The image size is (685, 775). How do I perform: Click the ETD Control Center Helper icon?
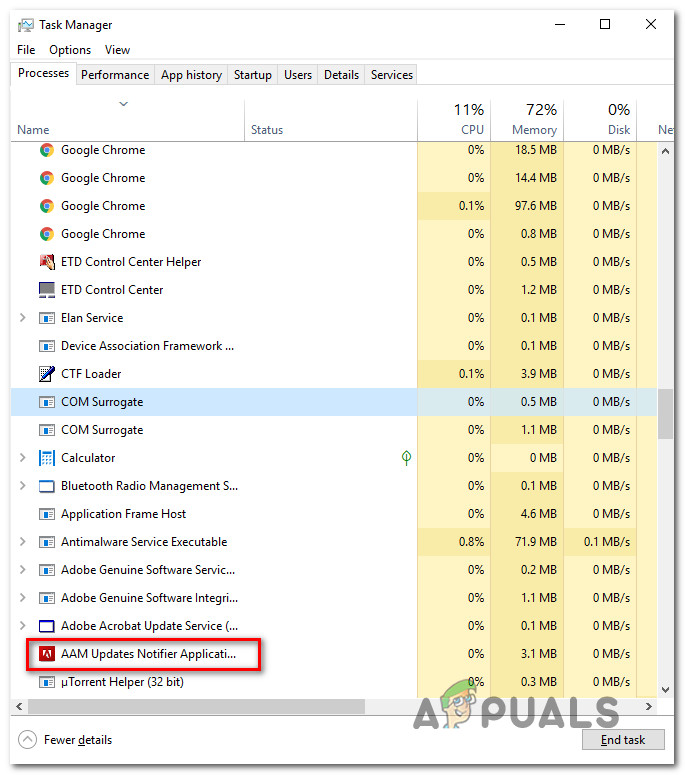pos(47,261)
